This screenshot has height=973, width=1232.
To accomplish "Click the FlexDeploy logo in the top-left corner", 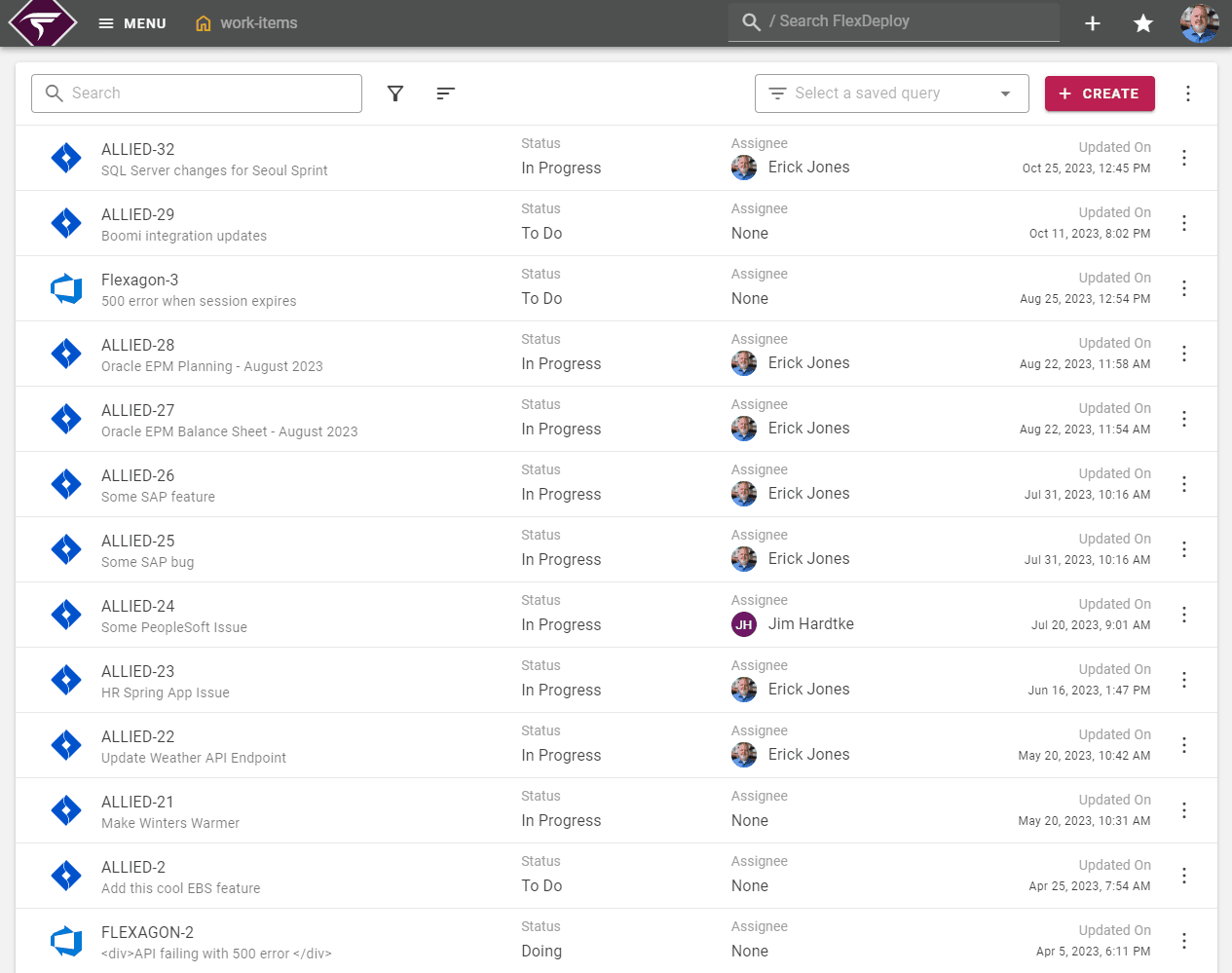I will 41,22.
